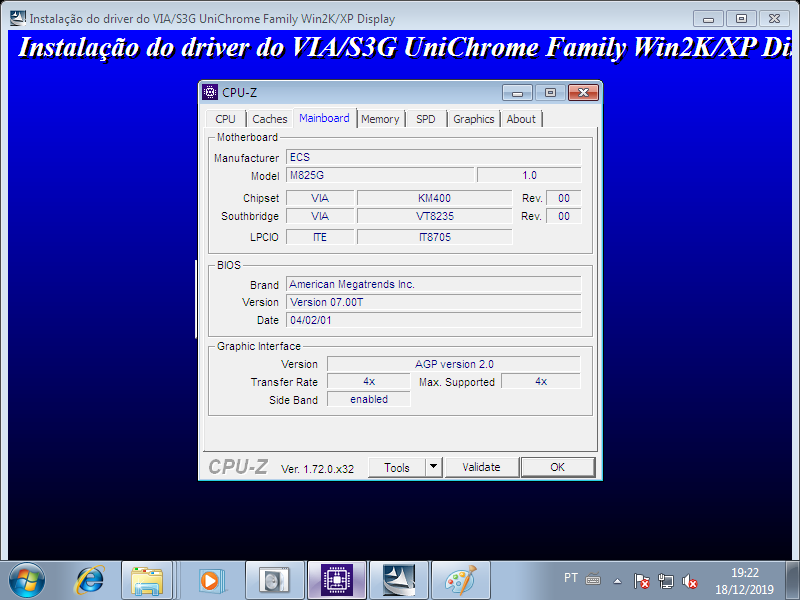This screenshot has height=600, width=800.
Task: Close the CPU-Z window
Action: click(x=583, y=93)
